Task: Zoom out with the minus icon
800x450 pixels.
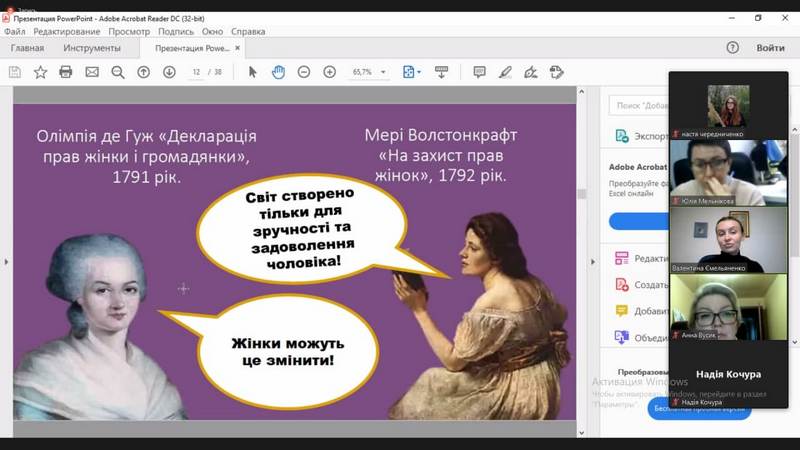Action: (x=304, y=72)
